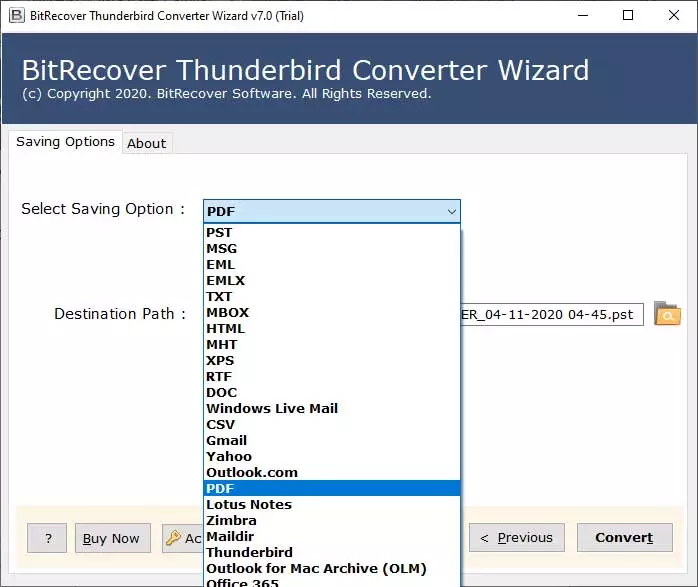Select Windows Live Mail option
Screen dimensions: 698x587
(x=272, y=408)
